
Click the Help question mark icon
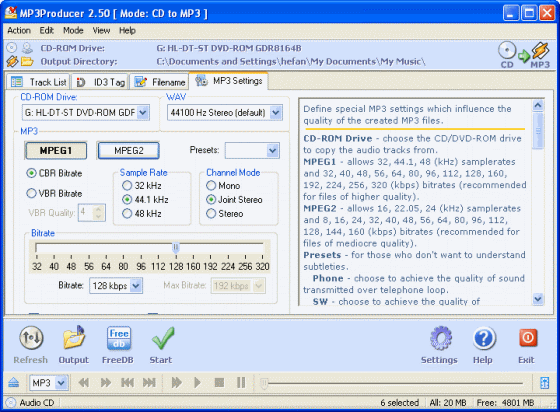point(484,338)
